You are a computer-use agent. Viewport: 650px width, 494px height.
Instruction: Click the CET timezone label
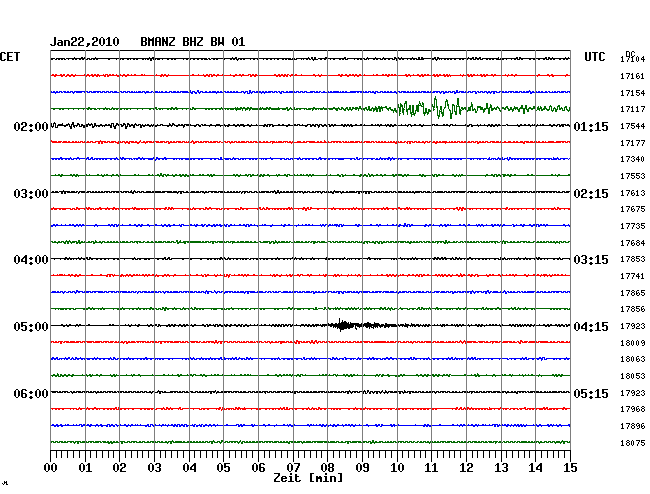click(x=10, y=57)
